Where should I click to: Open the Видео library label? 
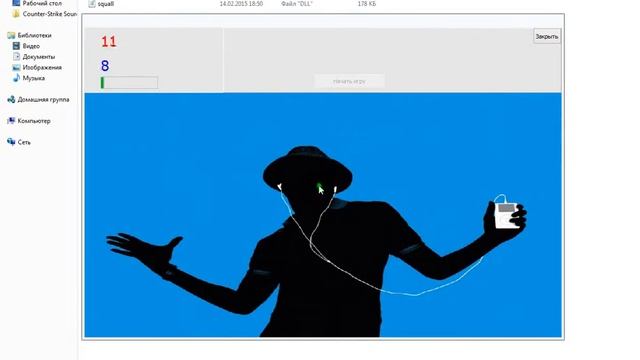31,46
